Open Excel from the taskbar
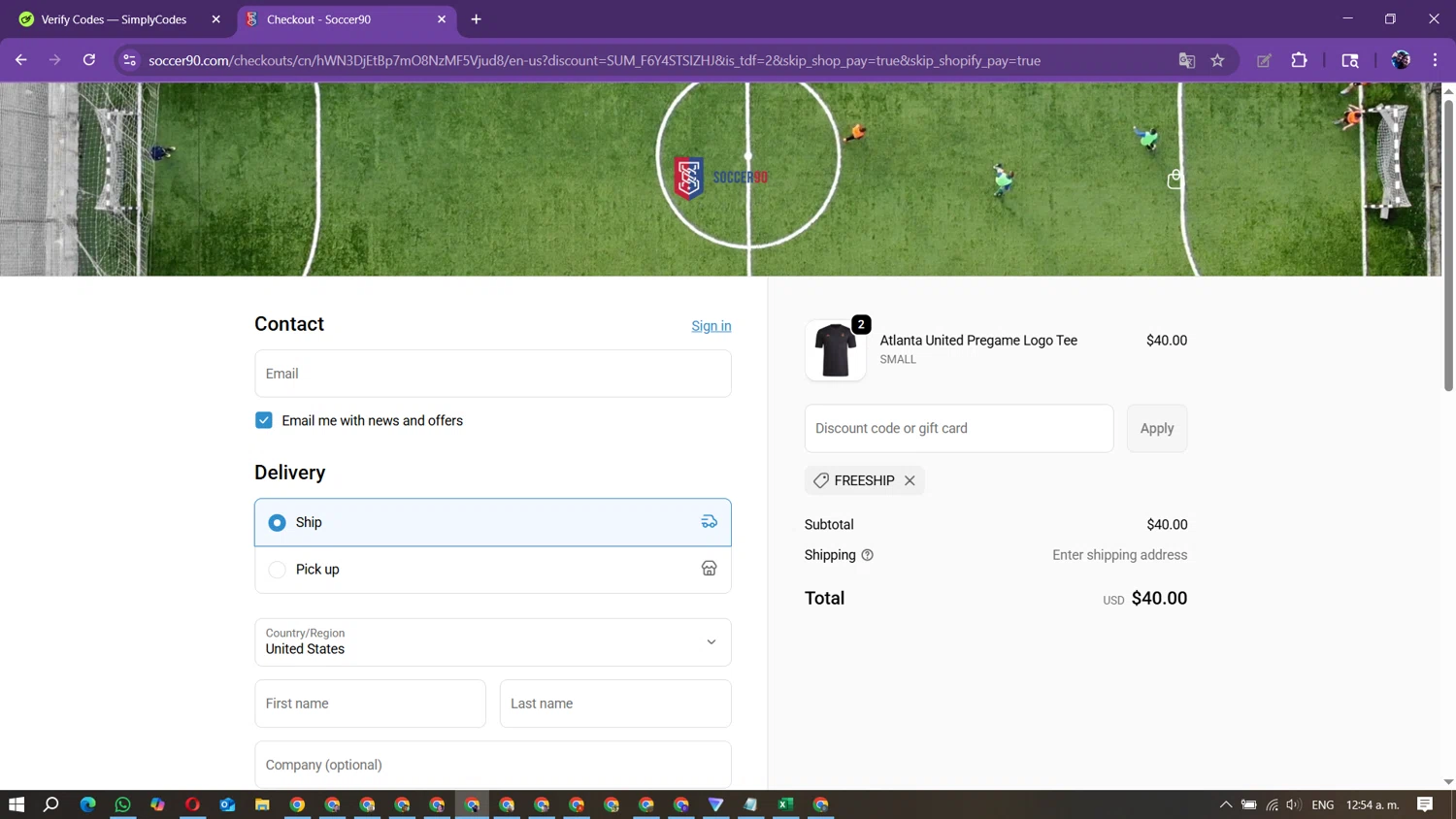This screenshot has height=819, width=1456. tap(785, 804)
